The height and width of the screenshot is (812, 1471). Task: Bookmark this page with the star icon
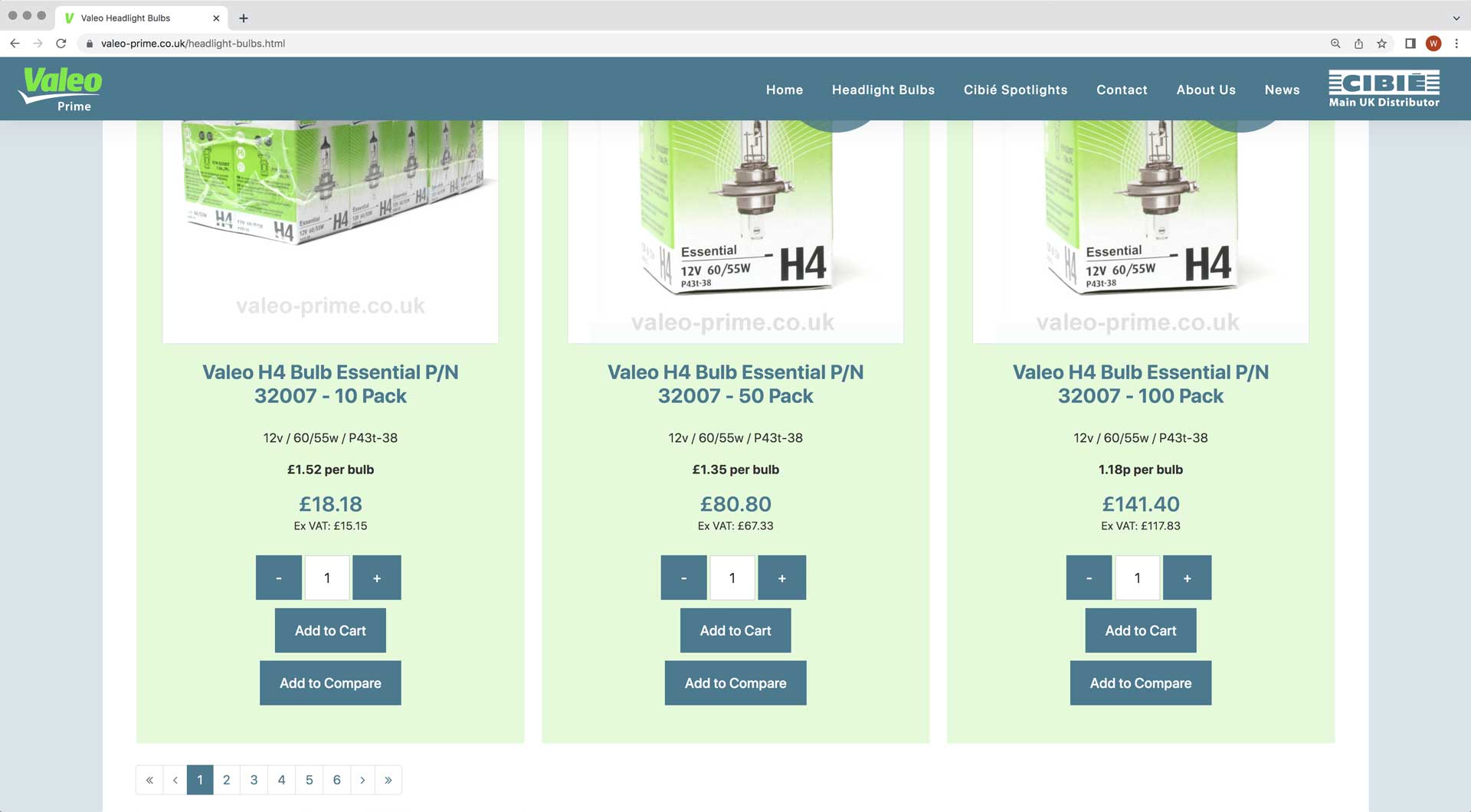point(1382,44)
